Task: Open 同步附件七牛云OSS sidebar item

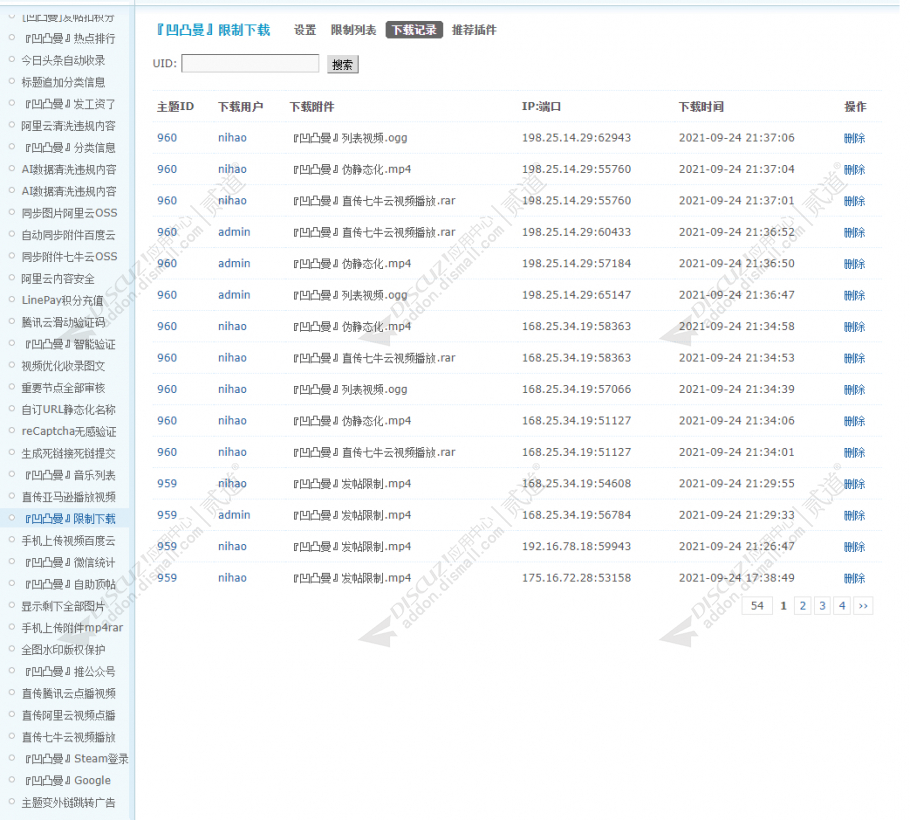Action: (69, 257)
